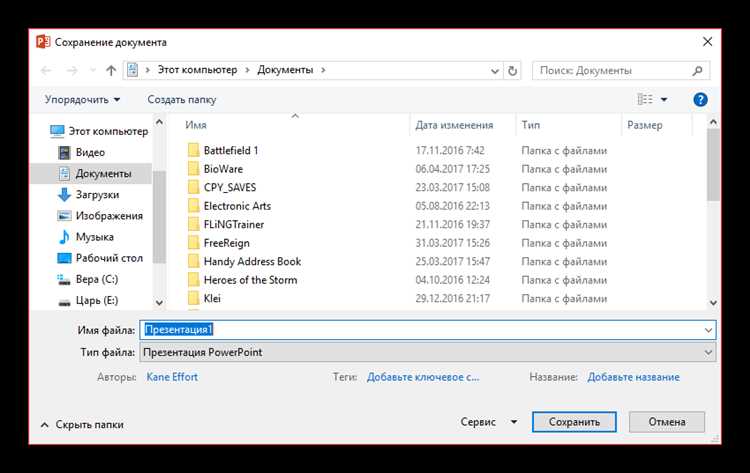
Task: Go up one folder level
Action: click(111, 71)
